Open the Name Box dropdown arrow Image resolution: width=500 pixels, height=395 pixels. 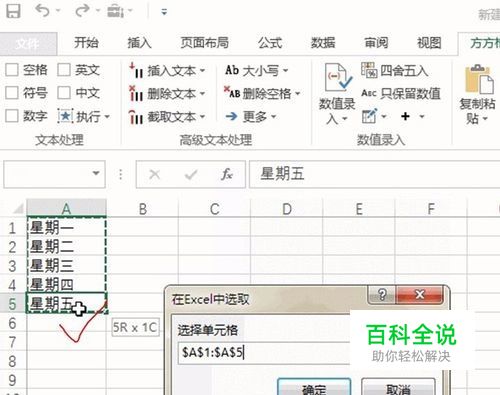coord(96,173)
